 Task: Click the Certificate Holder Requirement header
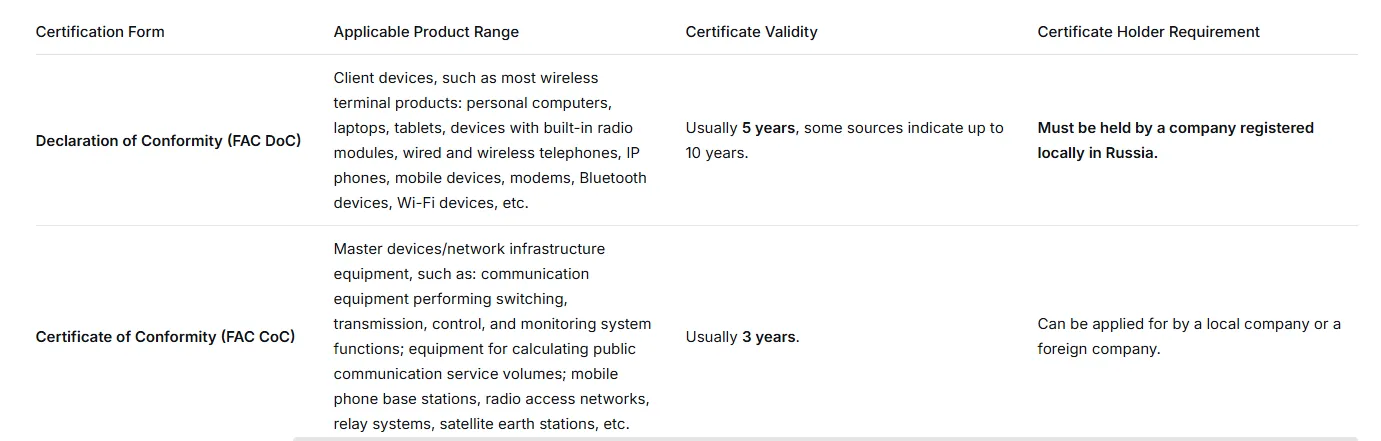1148,32
